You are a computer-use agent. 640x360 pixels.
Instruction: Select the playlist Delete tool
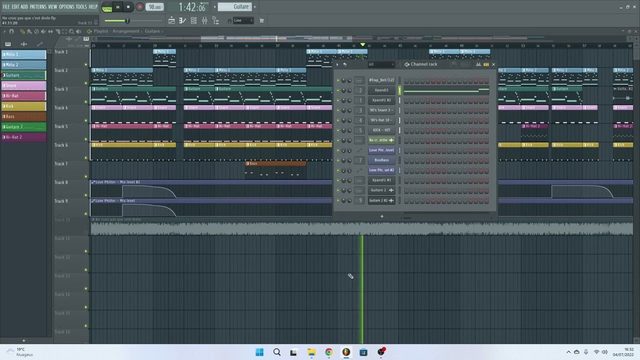click(36, 31)
